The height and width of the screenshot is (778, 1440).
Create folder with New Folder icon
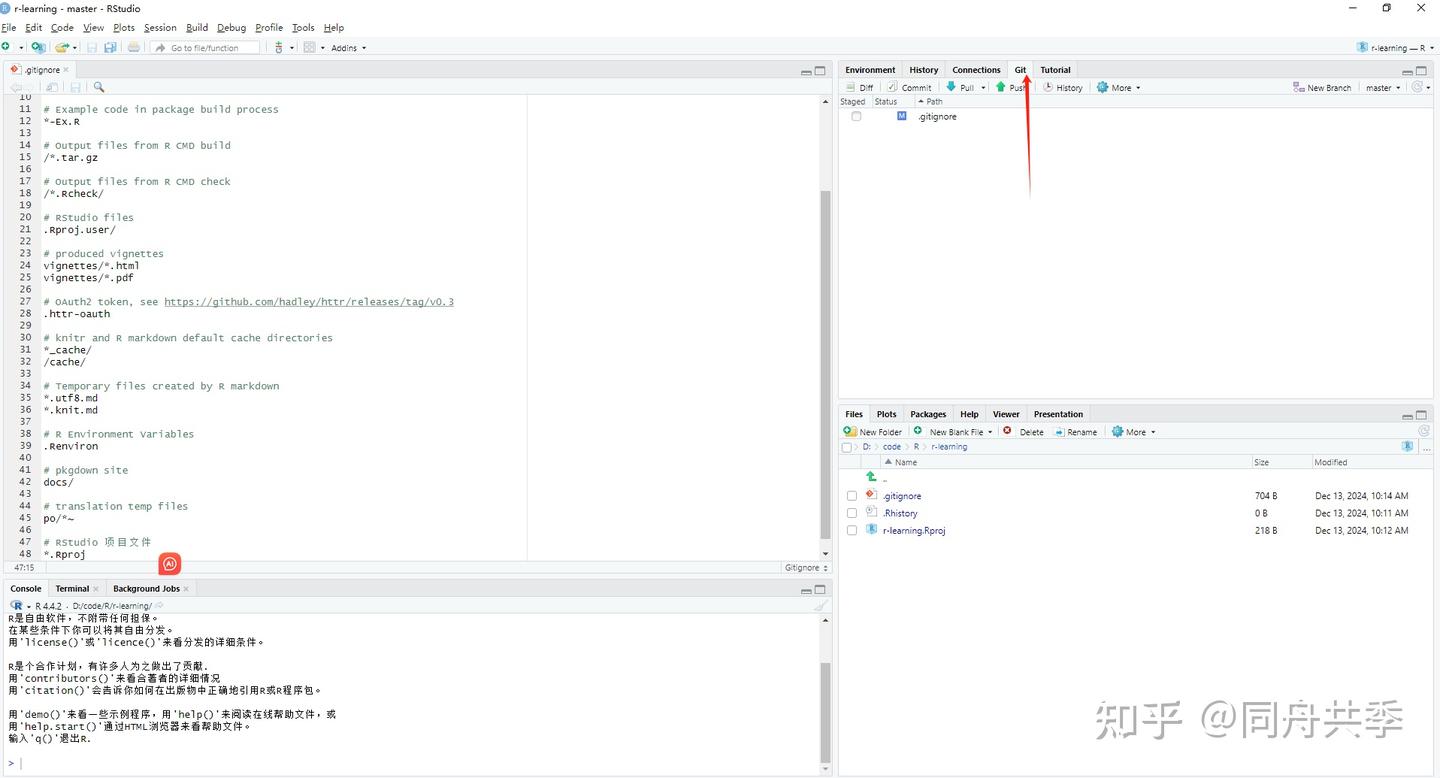tap(872, 431)
